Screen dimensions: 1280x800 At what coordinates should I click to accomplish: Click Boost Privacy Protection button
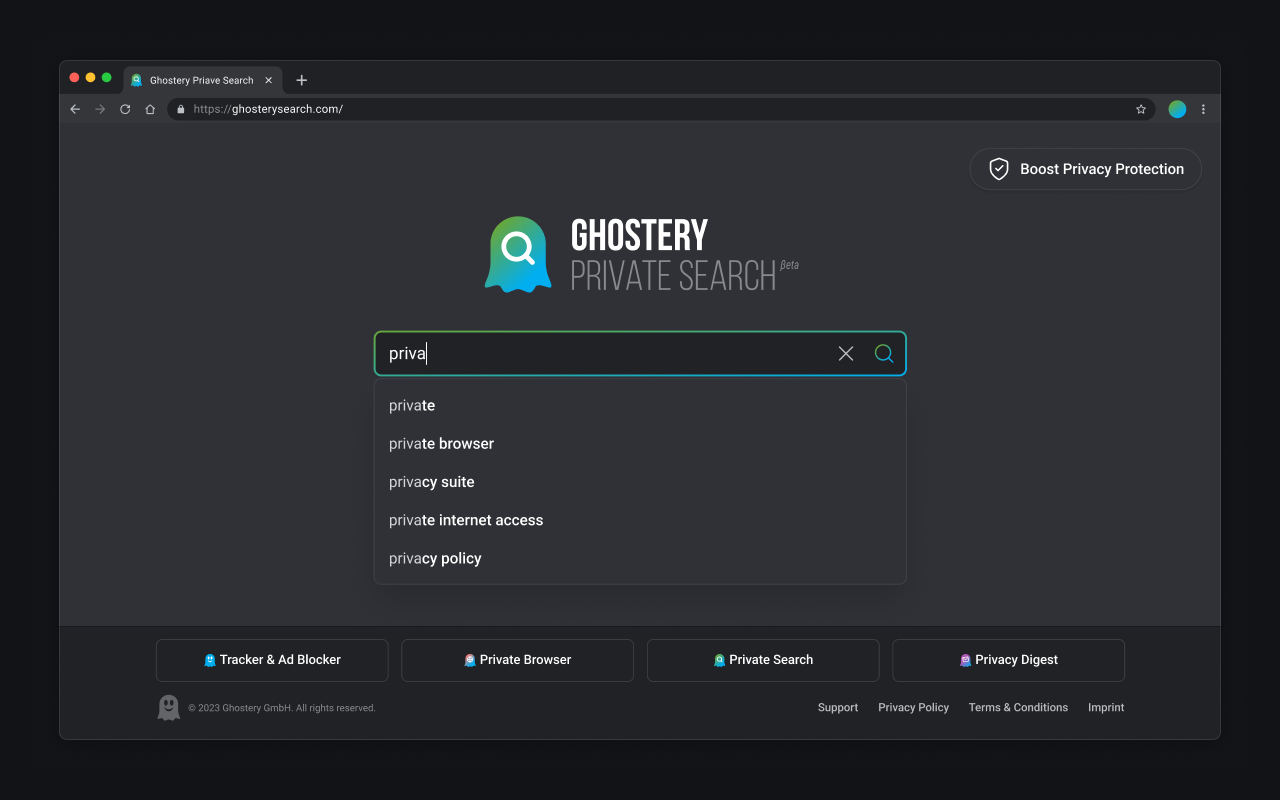pos(1085,169)
